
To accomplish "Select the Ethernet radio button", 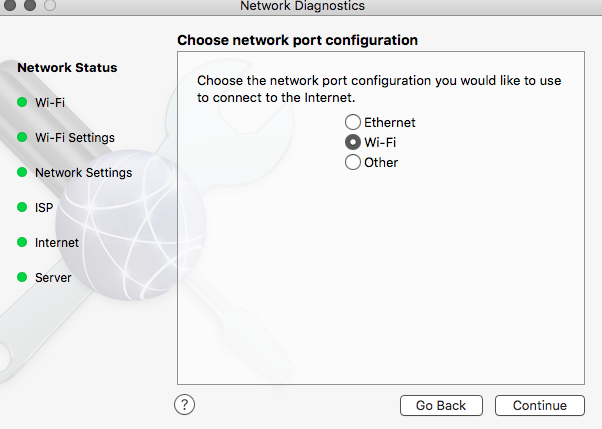I will click(353, 123).
